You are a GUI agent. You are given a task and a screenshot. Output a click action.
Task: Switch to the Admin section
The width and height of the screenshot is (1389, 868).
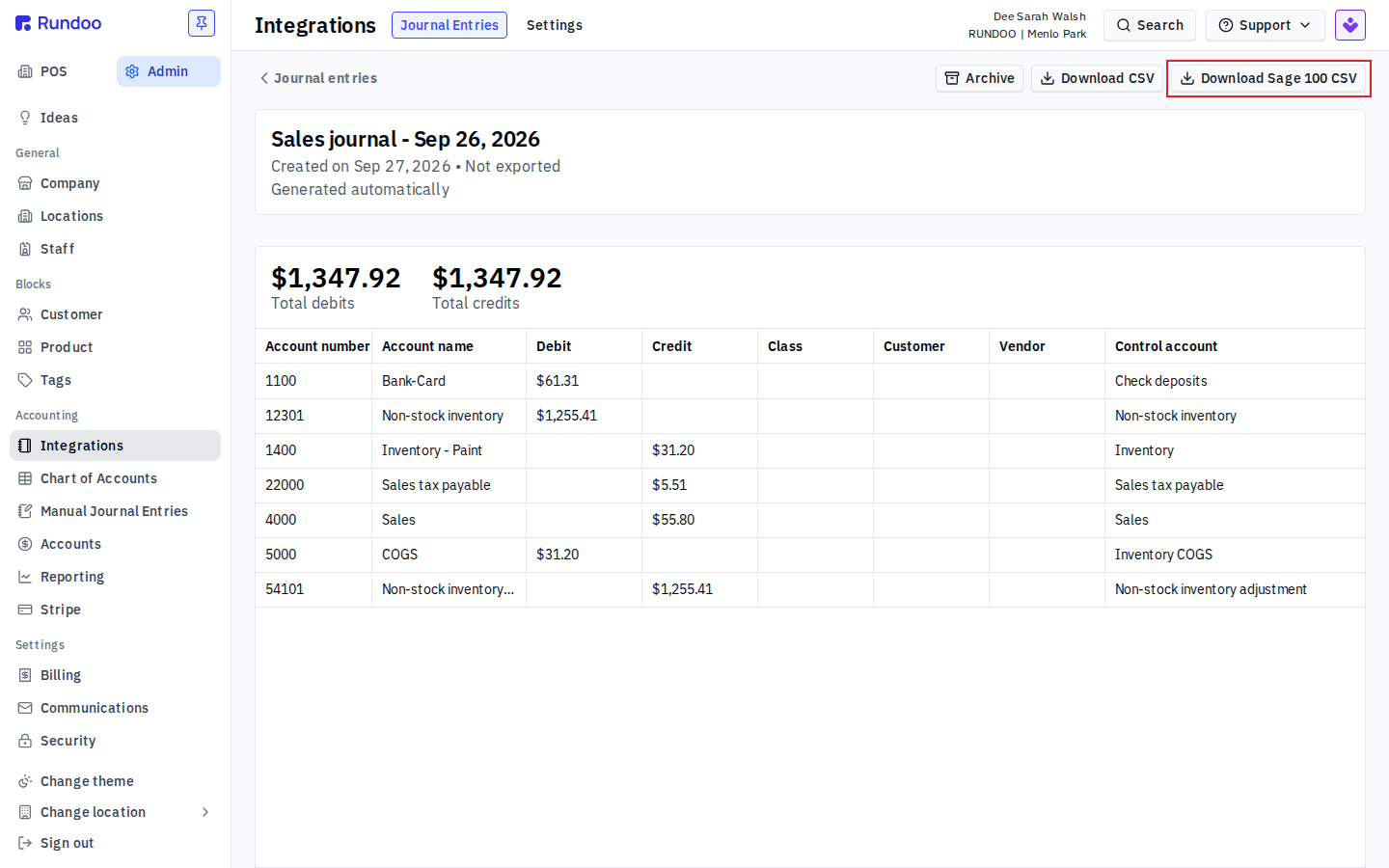169,71
